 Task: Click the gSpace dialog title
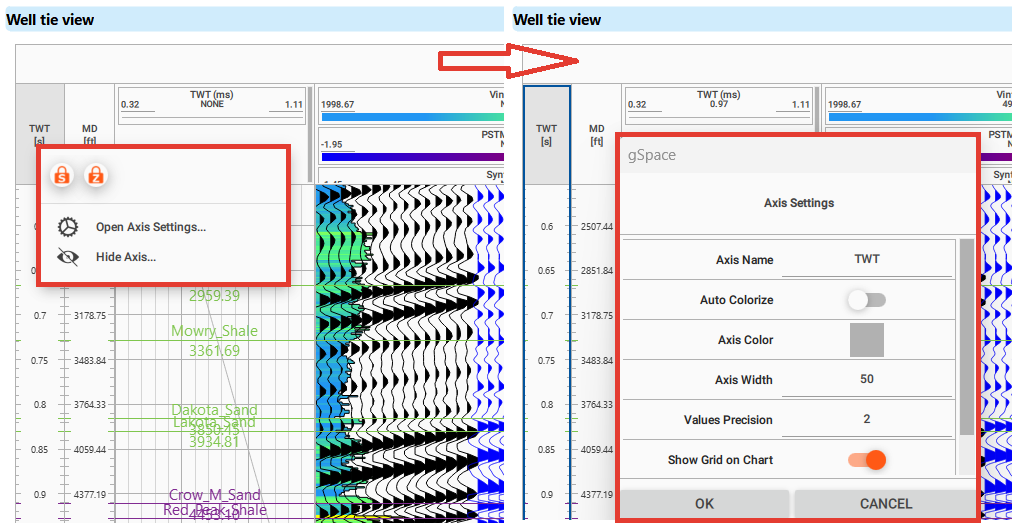tap(652, 156)
